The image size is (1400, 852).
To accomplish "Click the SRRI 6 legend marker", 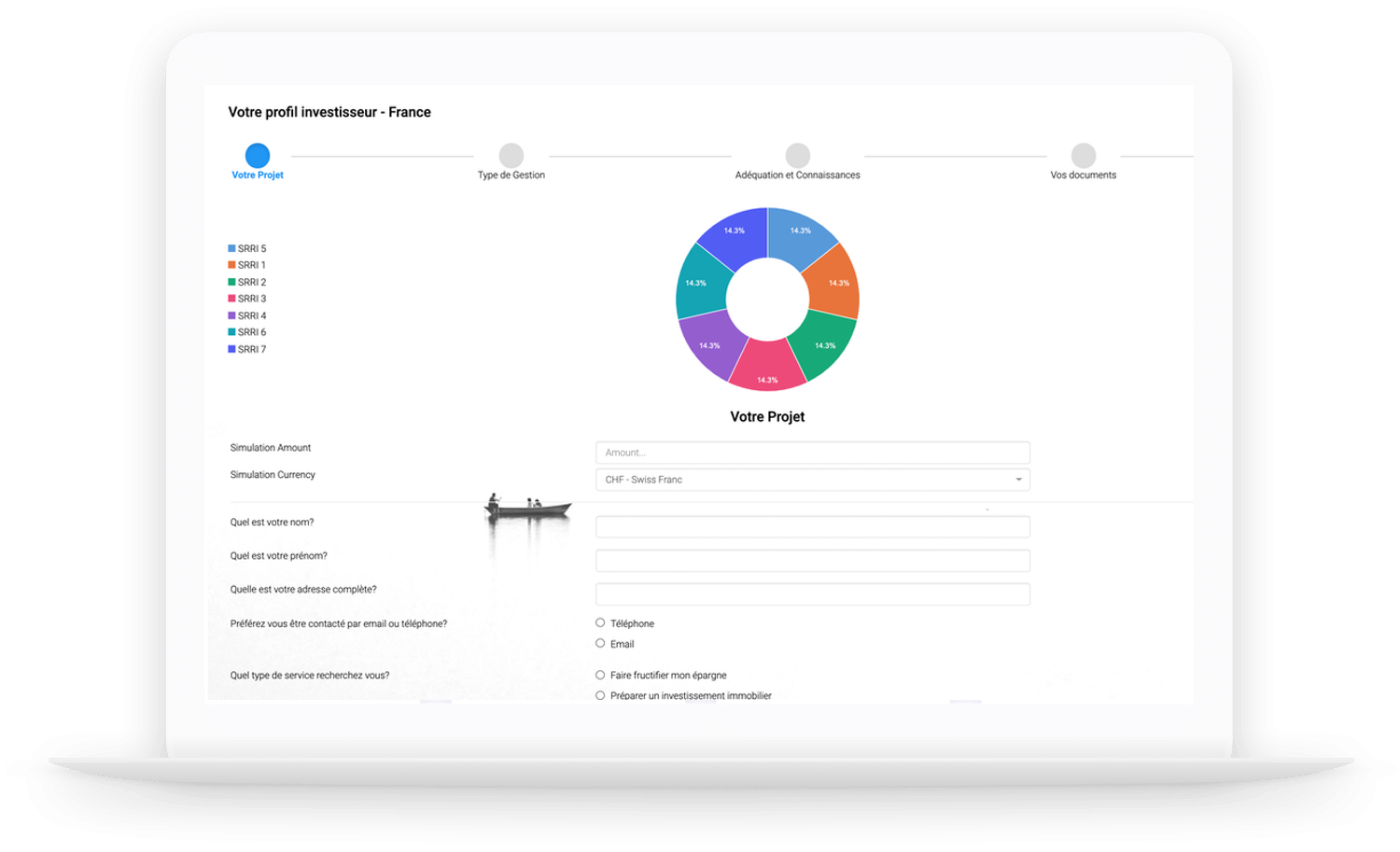I will tap(231, 331).
